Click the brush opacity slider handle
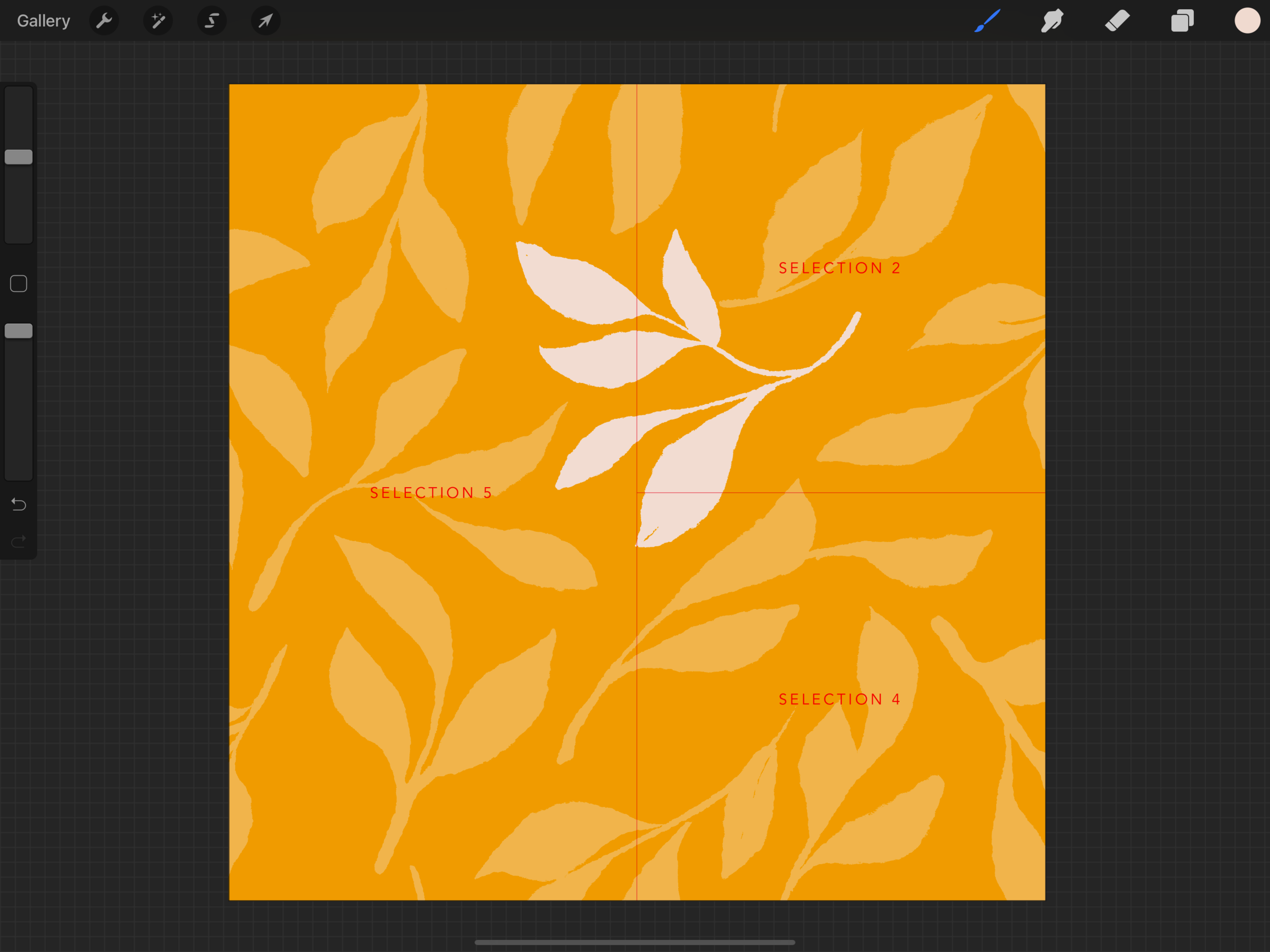This screenshot has height=952, width=1270. point(18,331)
